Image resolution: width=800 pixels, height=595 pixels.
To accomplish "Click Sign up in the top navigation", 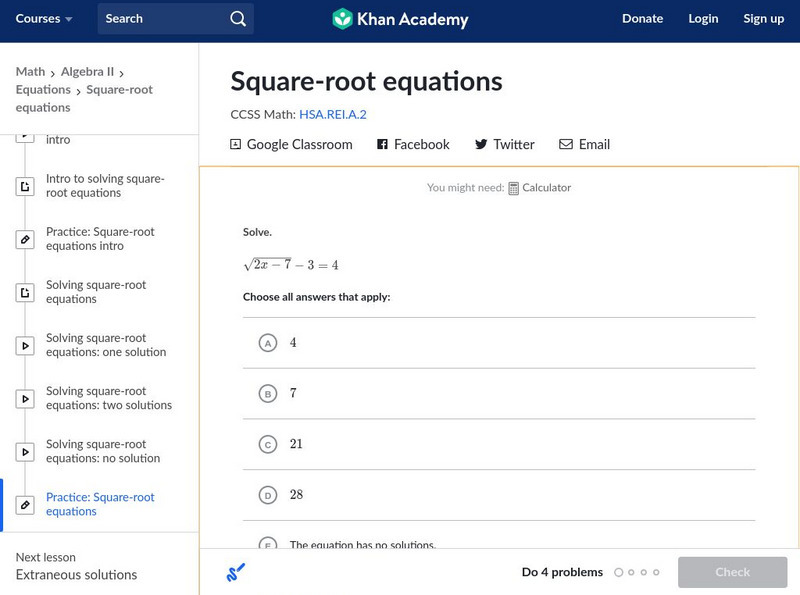I will click(763, 18).
